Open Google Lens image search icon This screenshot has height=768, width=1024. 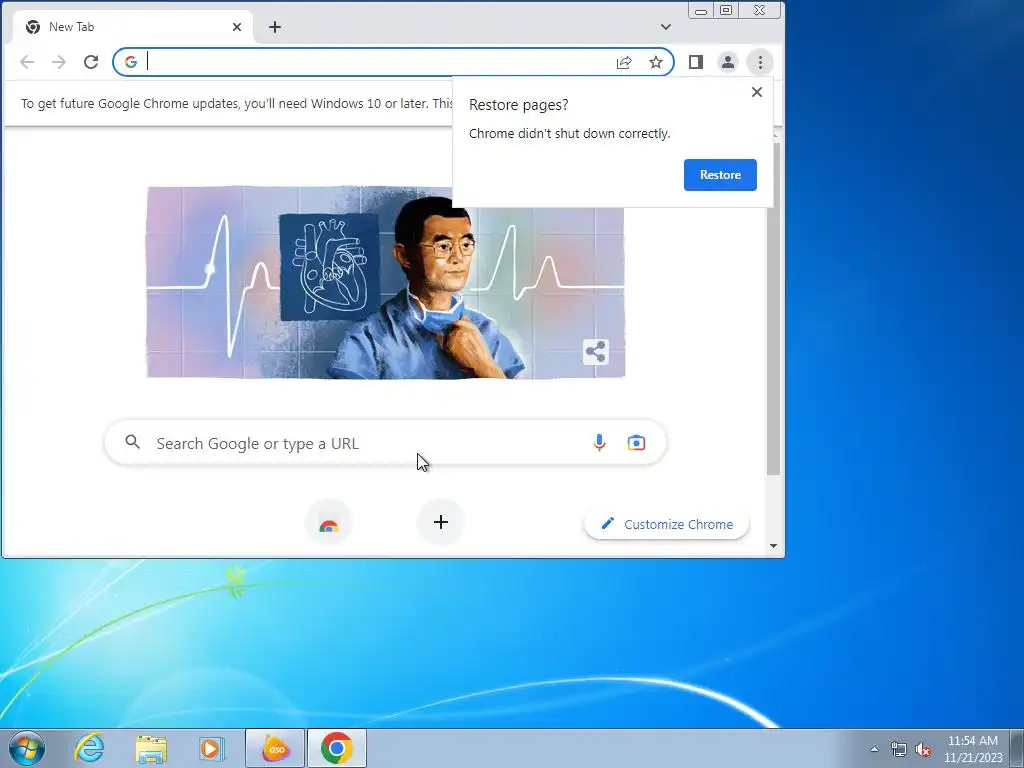tap(636, 443)
